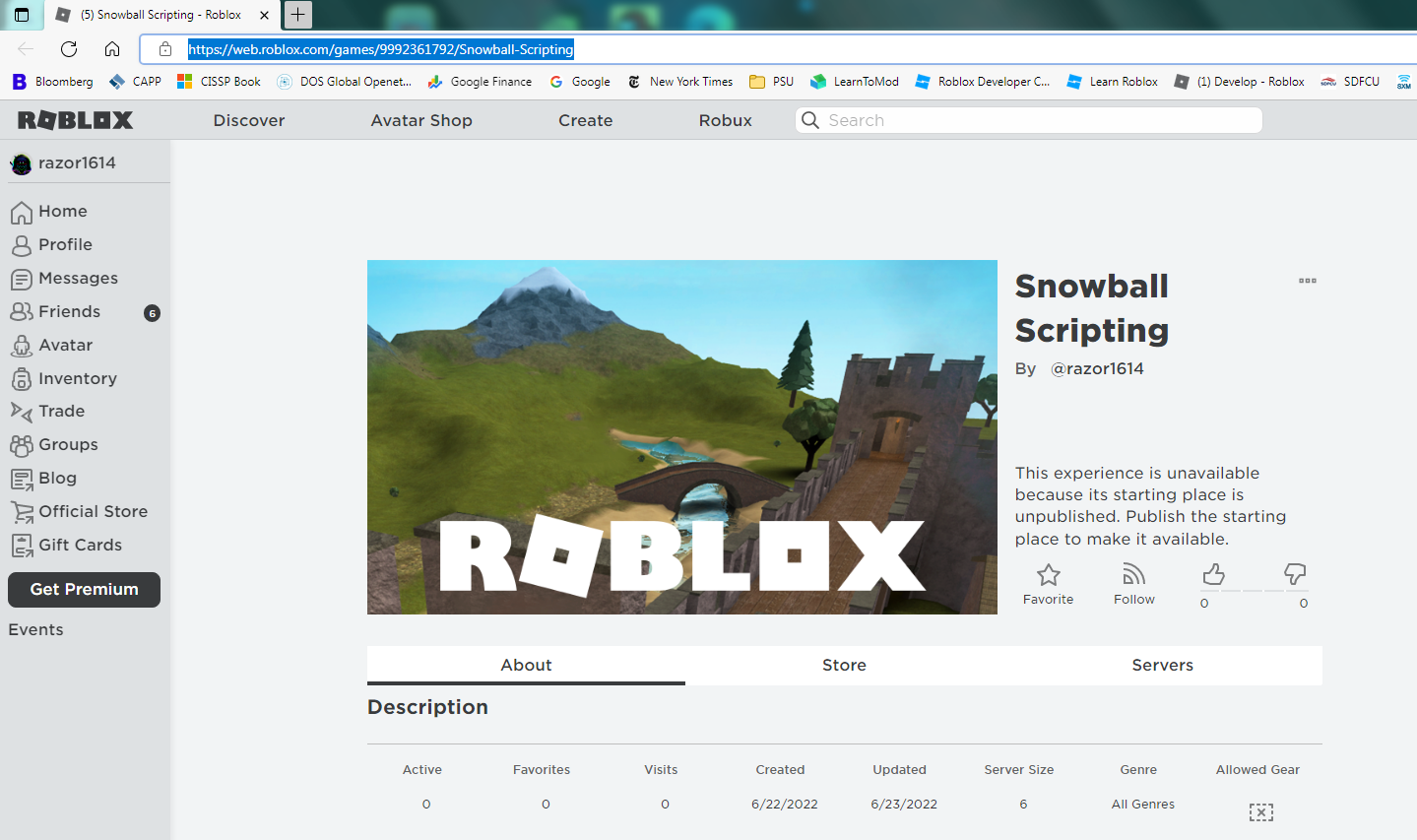Image resolution: width=1417 pixels, height=840 pixels.
Task: Open the @razor1614 creator link
Action: [1097, 369]
